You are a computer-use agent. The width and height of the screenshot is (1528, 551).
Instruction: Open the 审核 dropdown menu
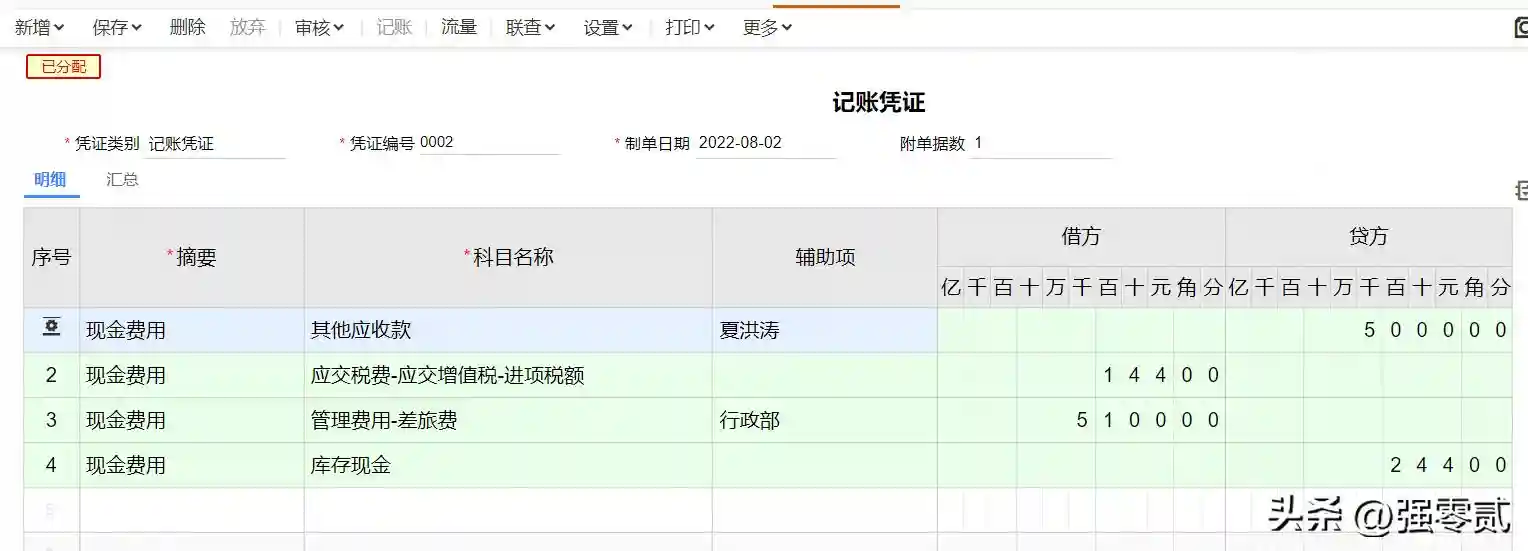(x=319, y=28)
